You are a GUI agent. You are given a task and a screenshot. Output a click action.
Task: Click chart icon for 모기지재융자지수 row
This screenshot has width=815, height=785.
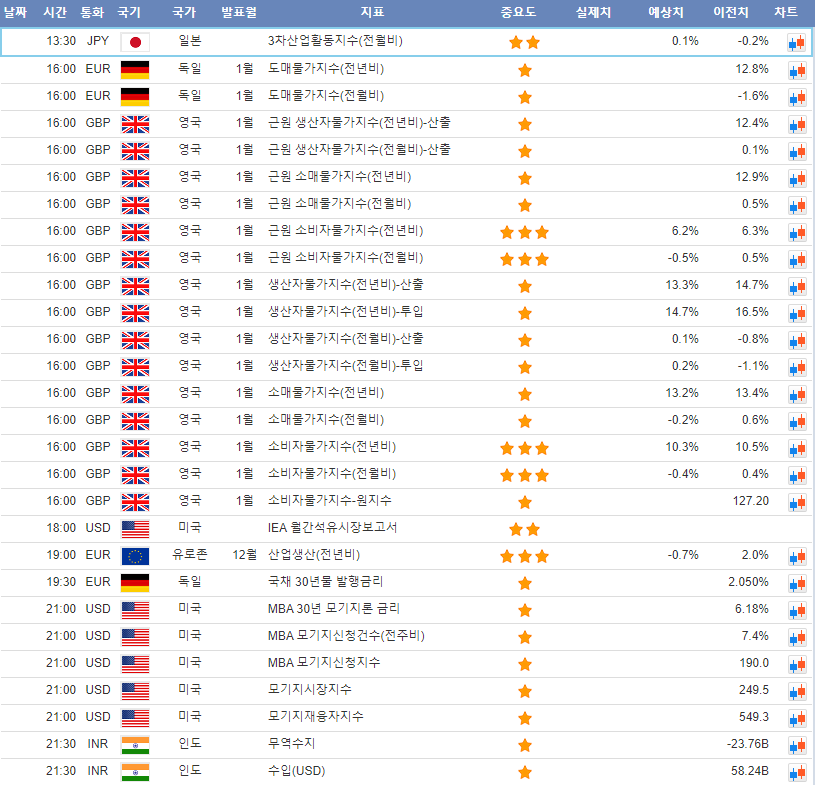pyautogui.click(x=796, y=718)
